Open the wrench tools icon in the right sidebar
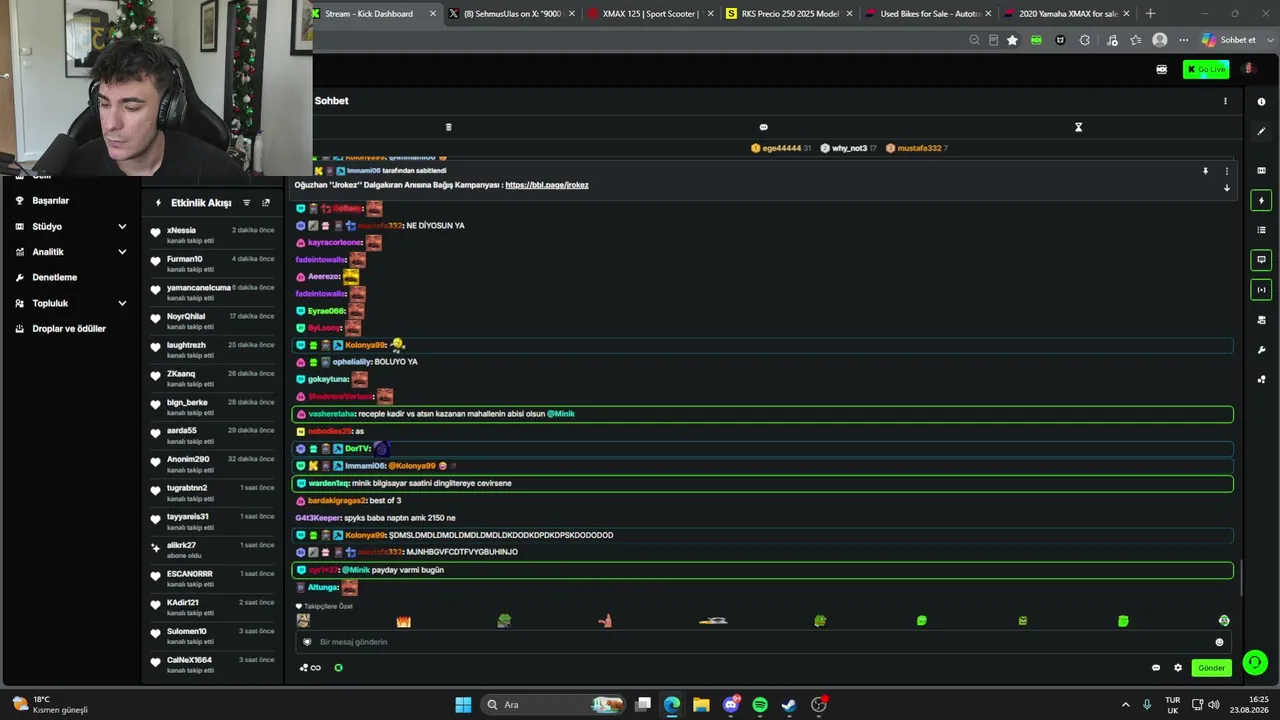 click(1261, 350)
